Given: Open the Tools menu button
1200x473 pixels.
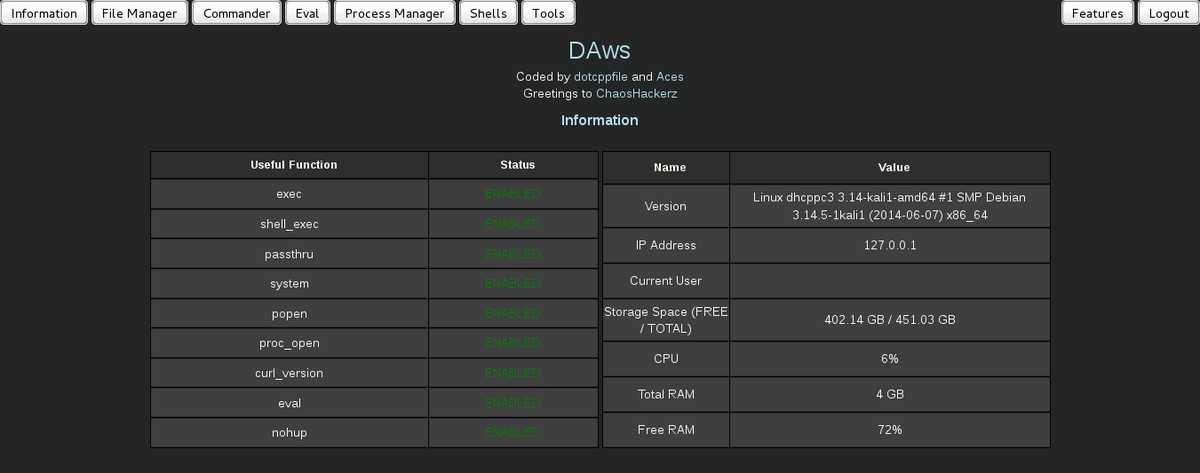Looking at the screenshot, I should pyautogui.click(x=548, y=13).
